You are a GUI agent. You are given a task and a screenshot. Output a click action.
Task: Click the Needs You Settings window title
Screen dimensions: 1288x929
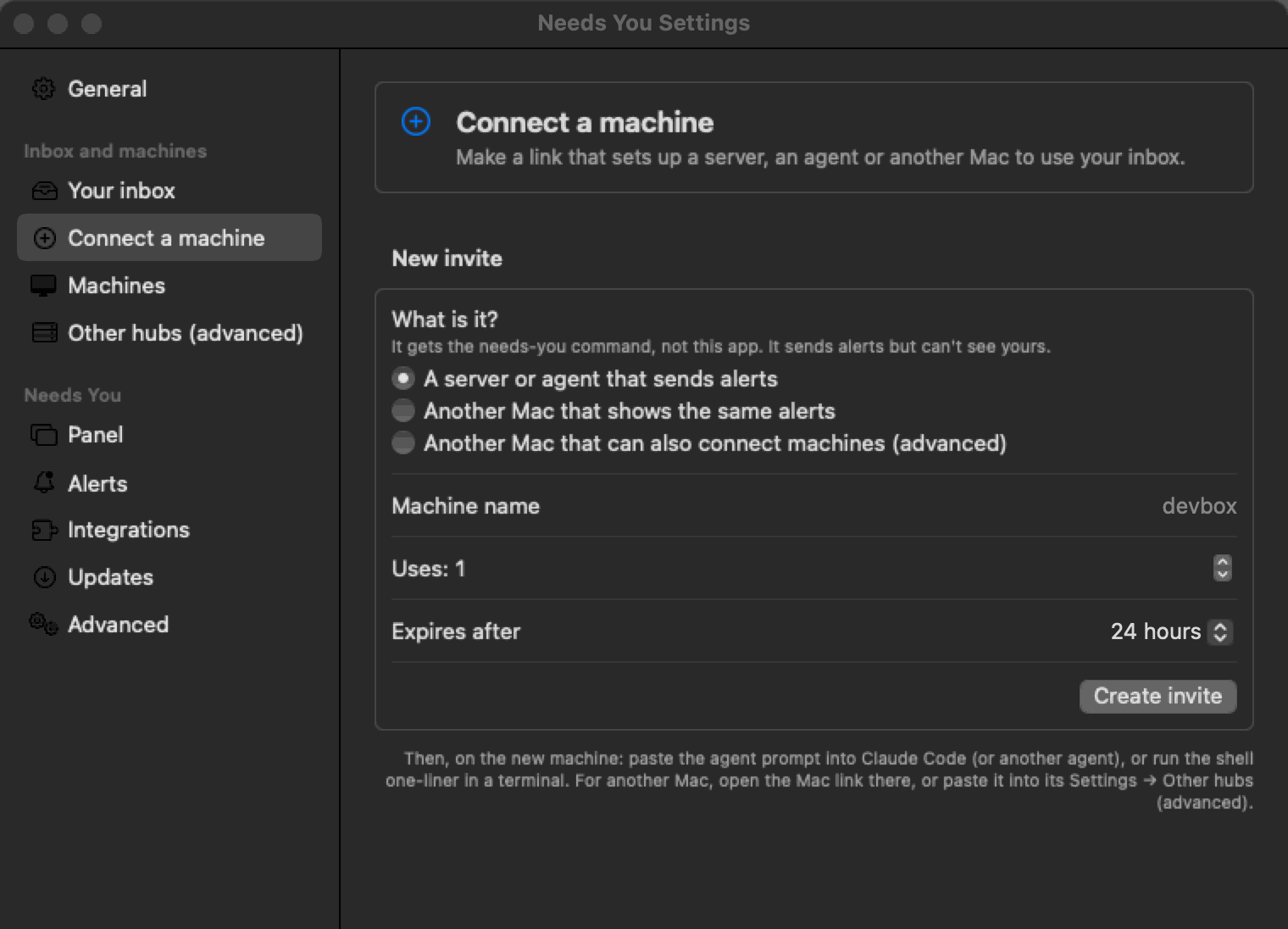(x=644, y=23)
